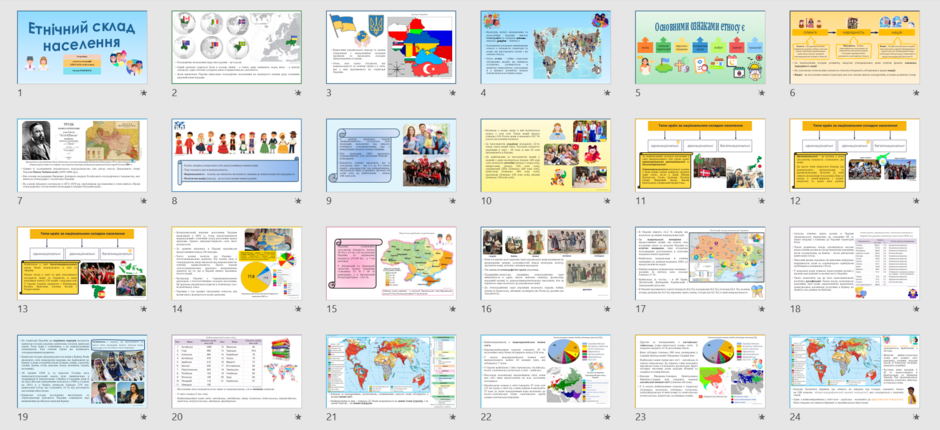Viewport: 940px width, 430px height.
Task: Click the transition star under slide 1
Action: (144, 93)
